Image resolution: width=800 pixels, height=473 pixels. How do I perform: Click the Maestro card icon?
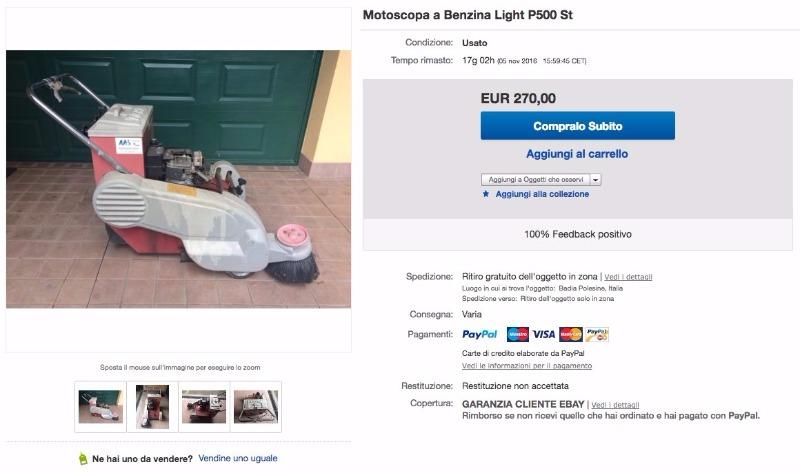517,334
